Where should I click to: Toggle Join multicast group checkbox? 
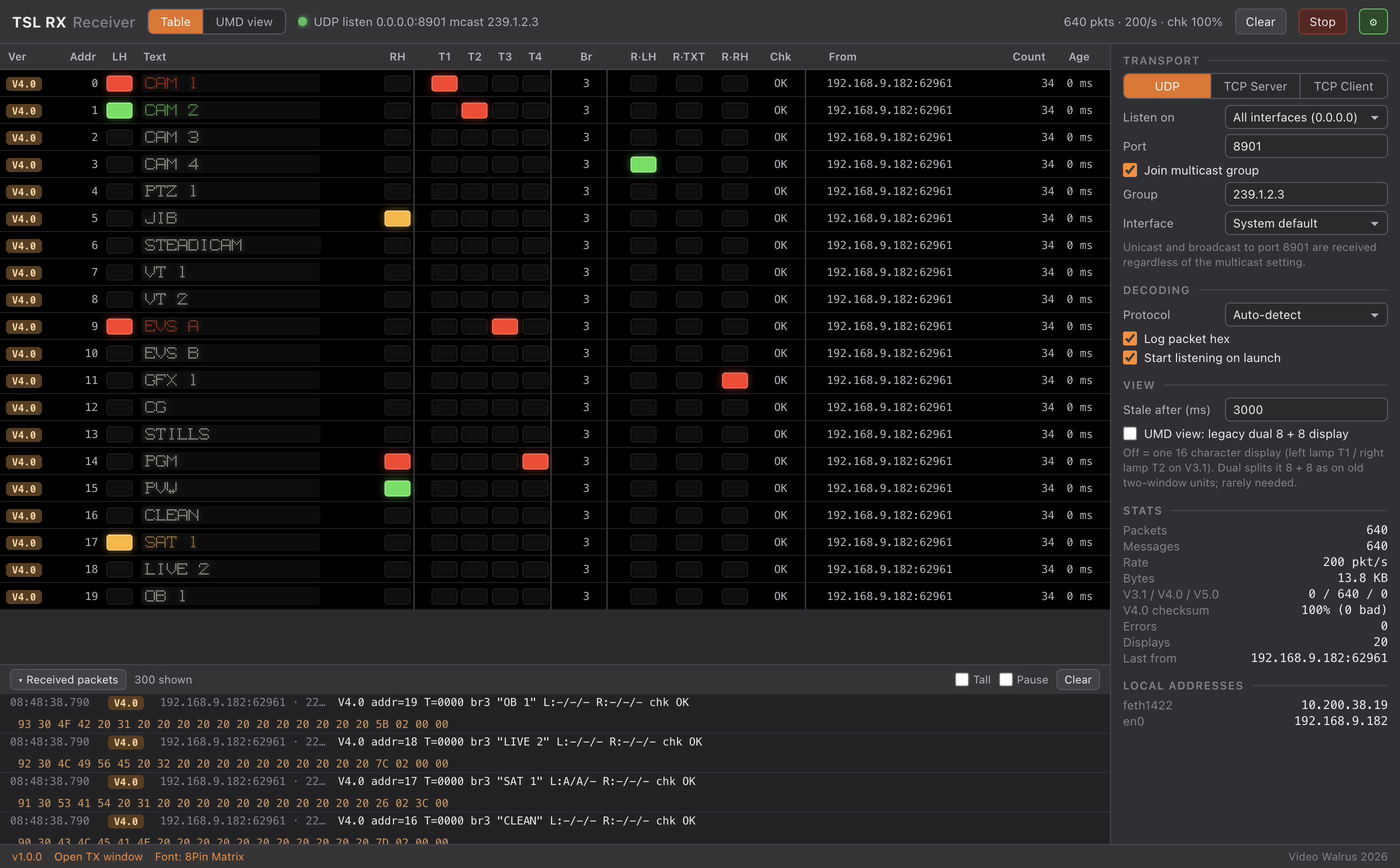[x=1129, y=170]
